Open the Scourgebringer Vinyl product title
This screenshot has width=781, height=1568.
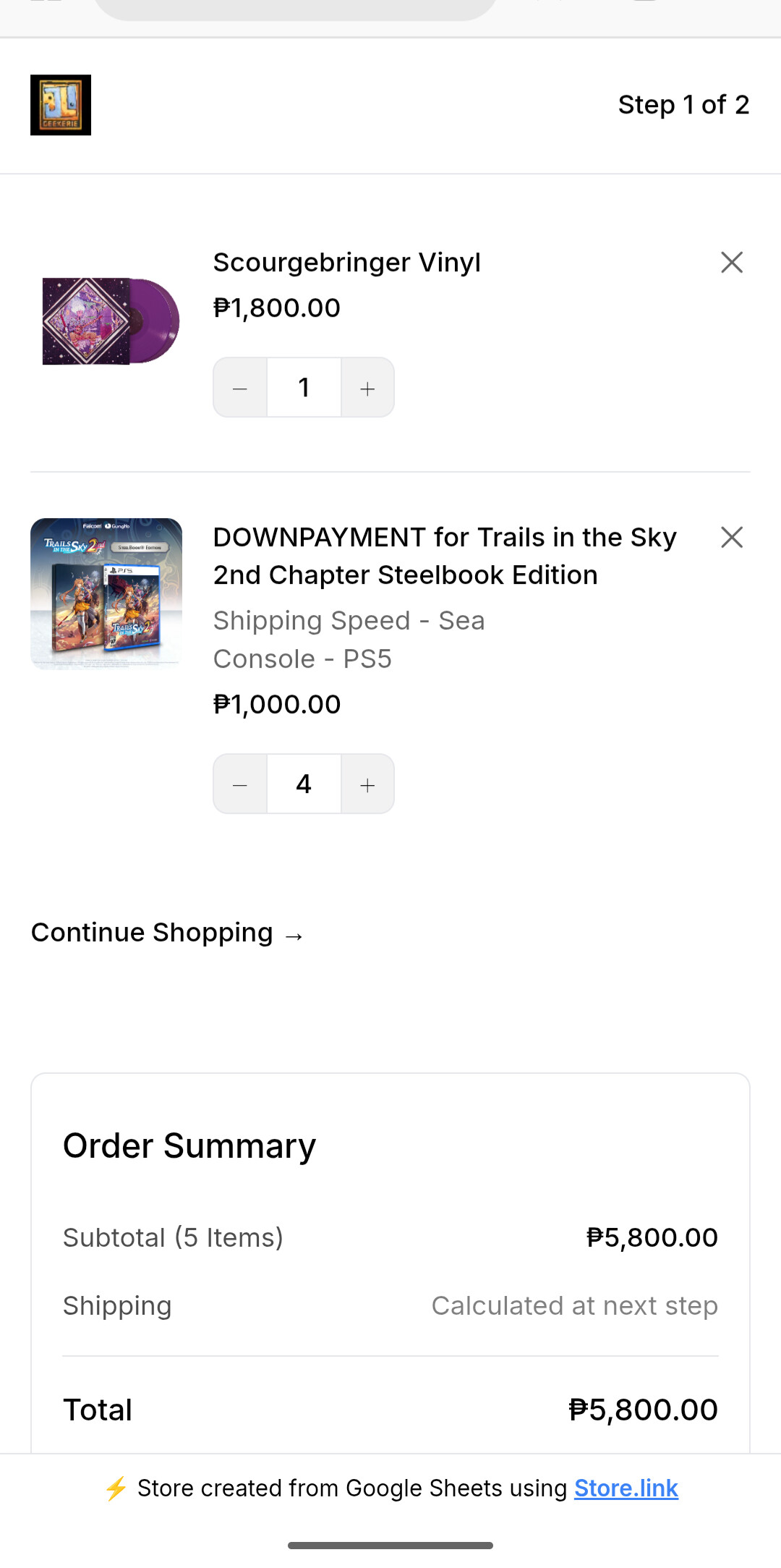[x=346, y=262]
